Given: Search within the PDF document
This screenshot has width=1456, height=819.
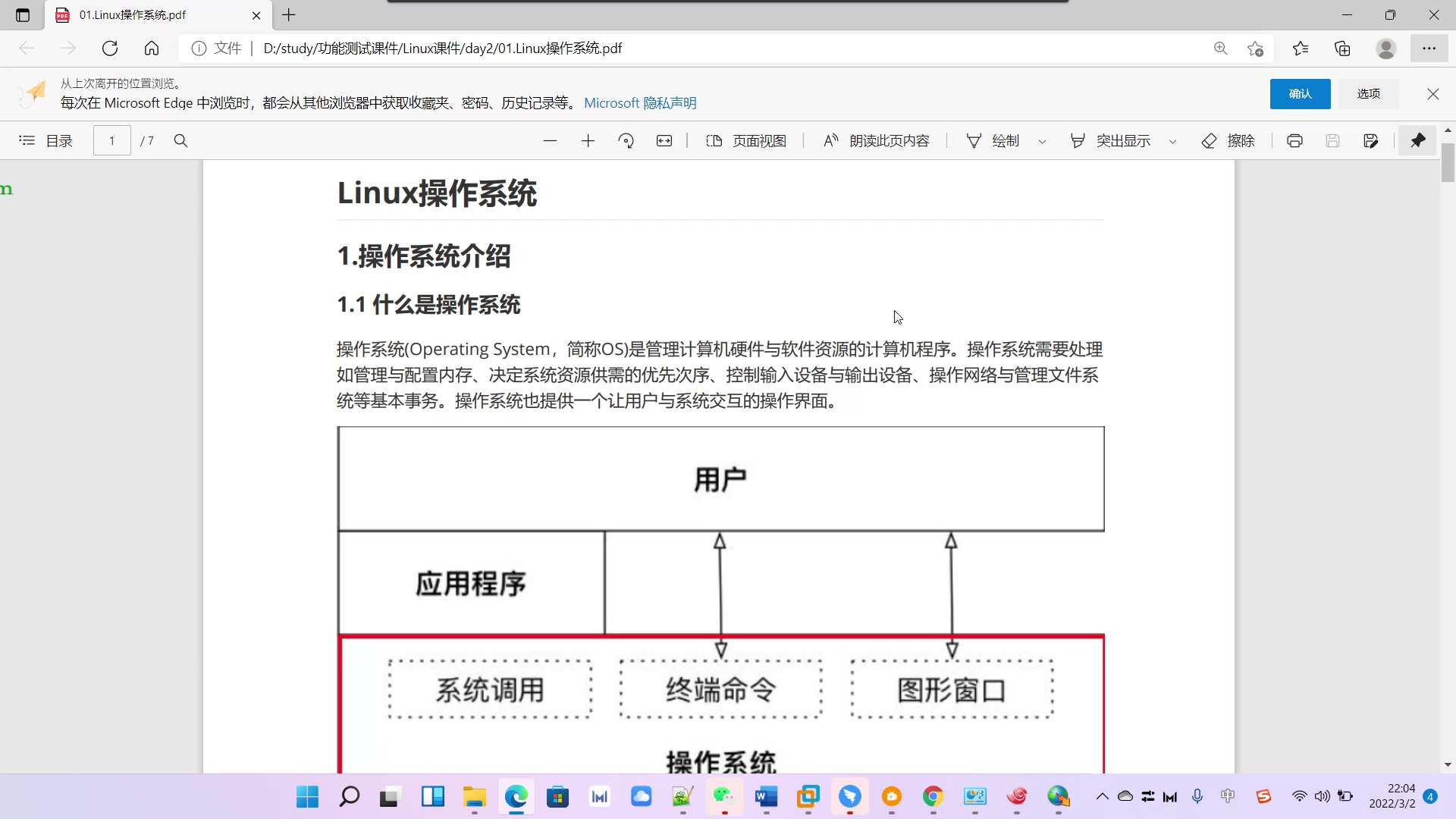Looking at the screenshot, I should point(180,141).
